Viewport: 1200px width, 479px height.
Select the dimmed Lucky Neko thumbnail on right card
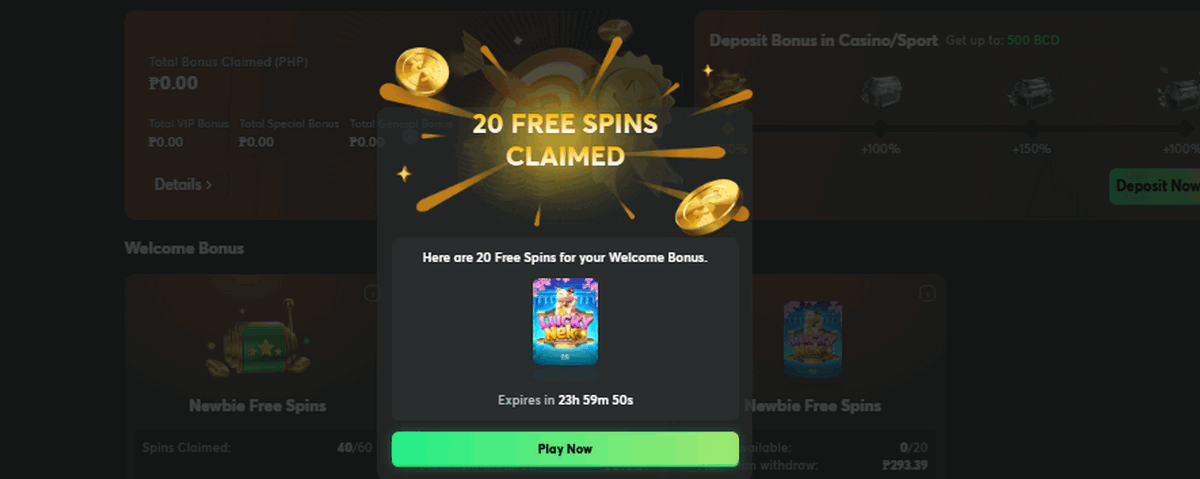[813, 340]
